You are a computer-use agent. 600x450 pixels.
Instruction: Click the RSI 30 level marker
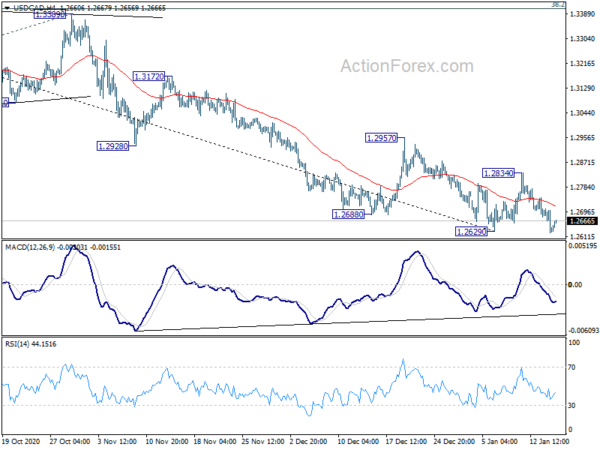(572, 405)
